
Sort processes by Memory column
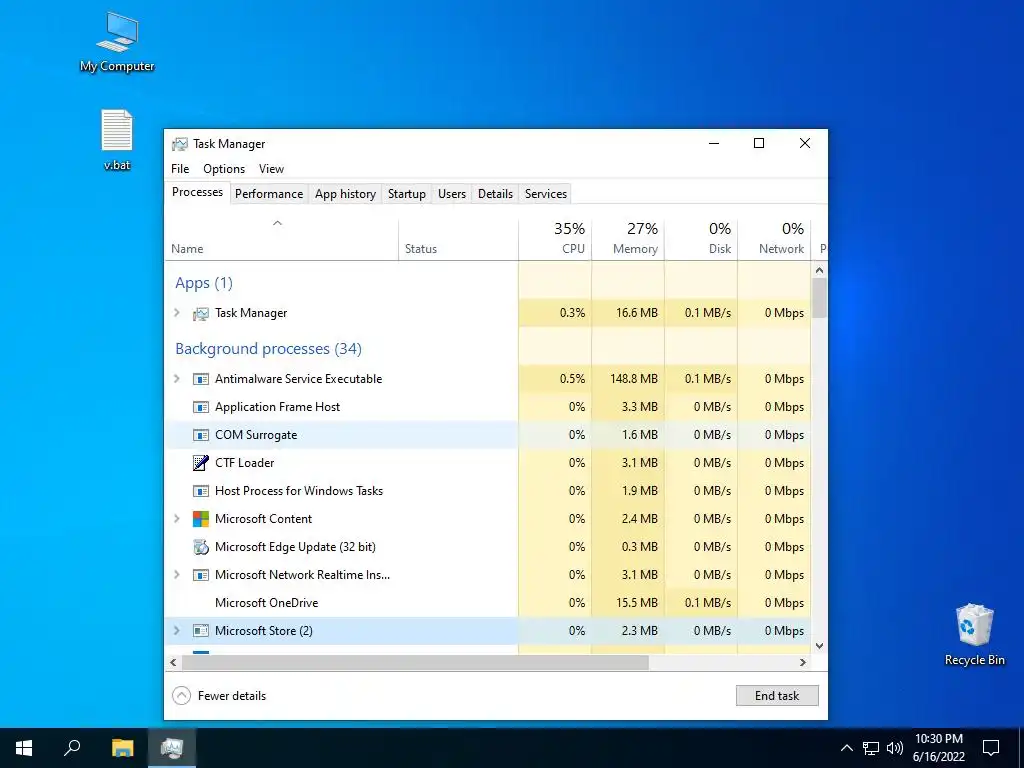tap(628, 240)
